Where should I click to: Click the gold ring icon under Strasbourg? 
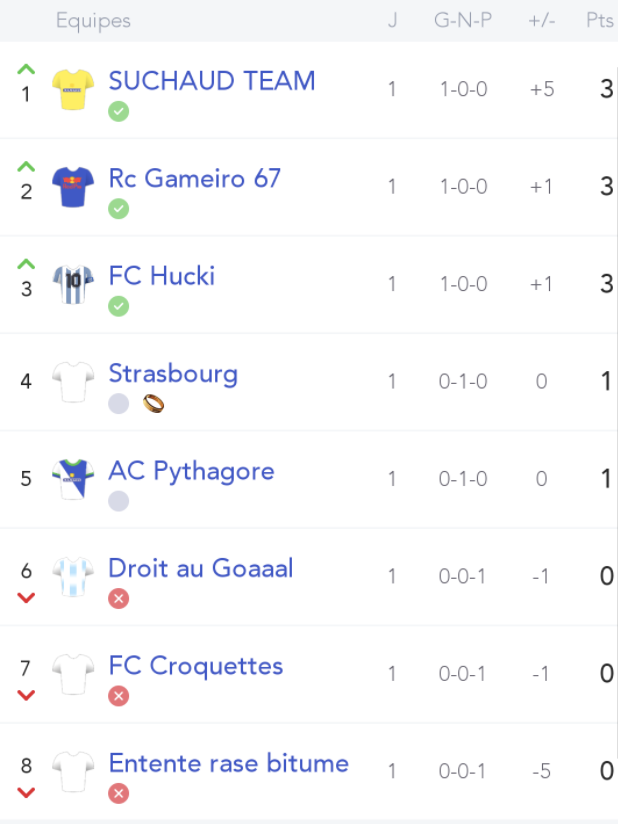click(x=153, y=404)
